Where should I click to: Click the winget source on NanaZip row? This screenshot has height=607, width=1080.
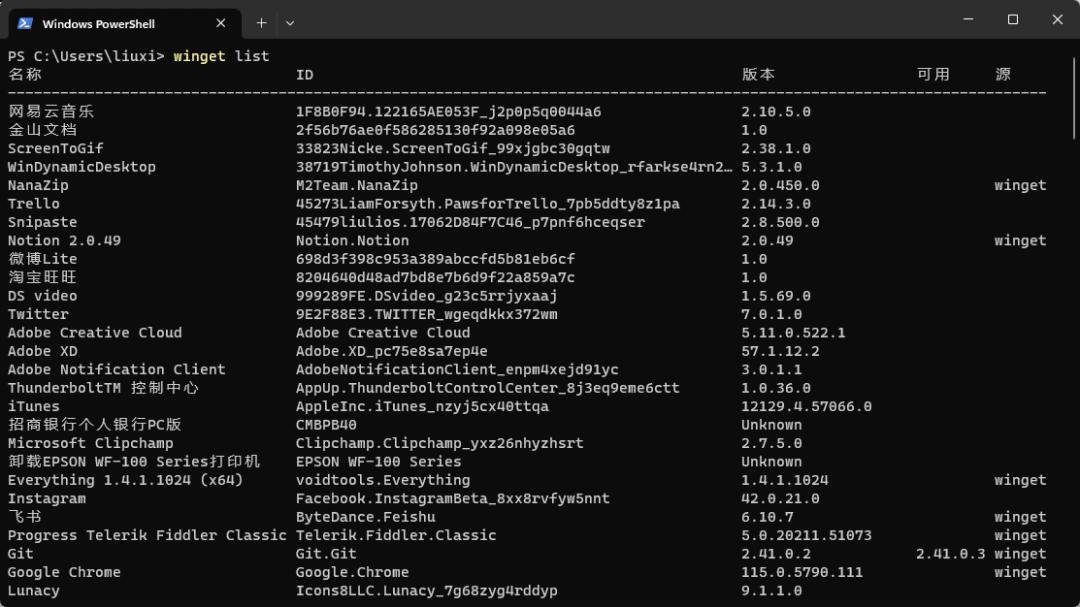tap(1020, 185)
